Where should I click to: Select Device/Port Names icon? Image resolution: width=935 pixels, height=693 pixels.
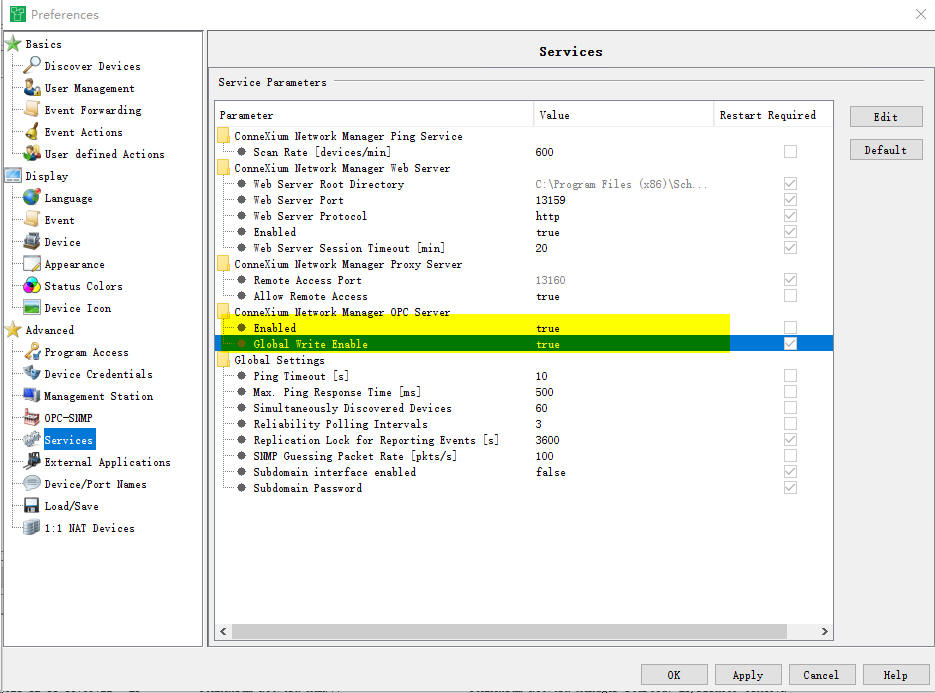pos(32,483)
